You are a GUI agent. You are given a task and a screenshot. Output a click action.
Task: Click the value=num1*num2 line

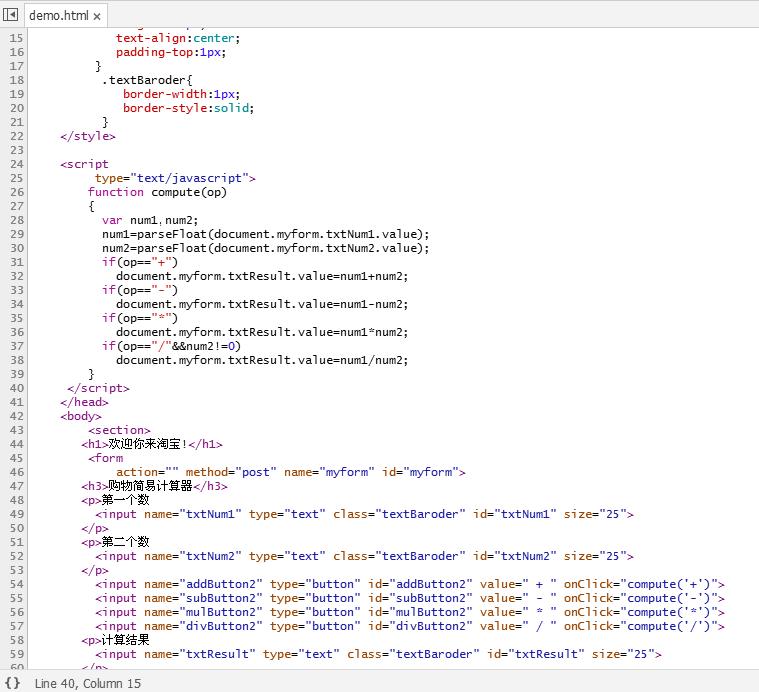pos(262,332)
